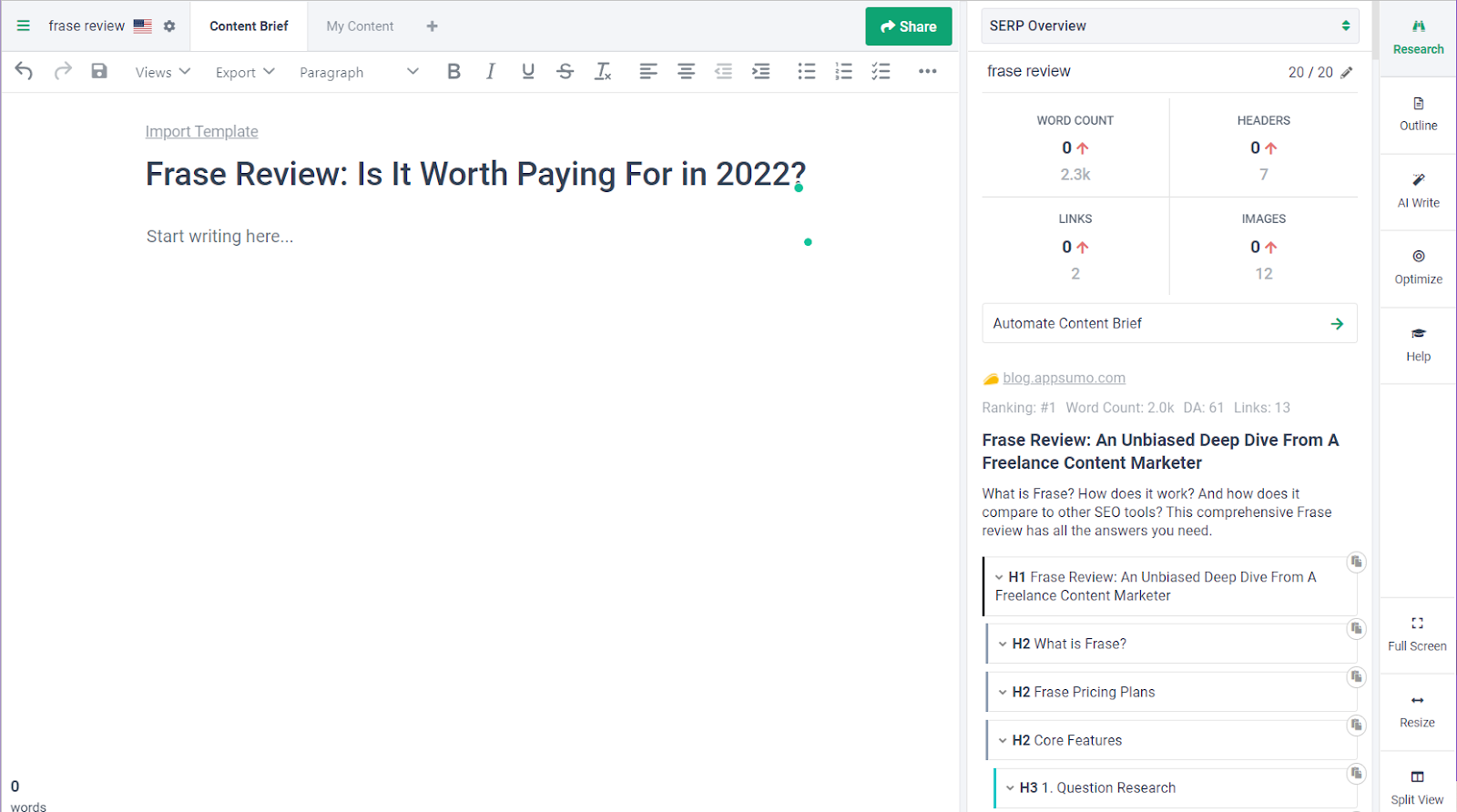Click the HEADERS stat
Image resolution: width=1457 pixels, height=812 pixels.
(1264, 147)
